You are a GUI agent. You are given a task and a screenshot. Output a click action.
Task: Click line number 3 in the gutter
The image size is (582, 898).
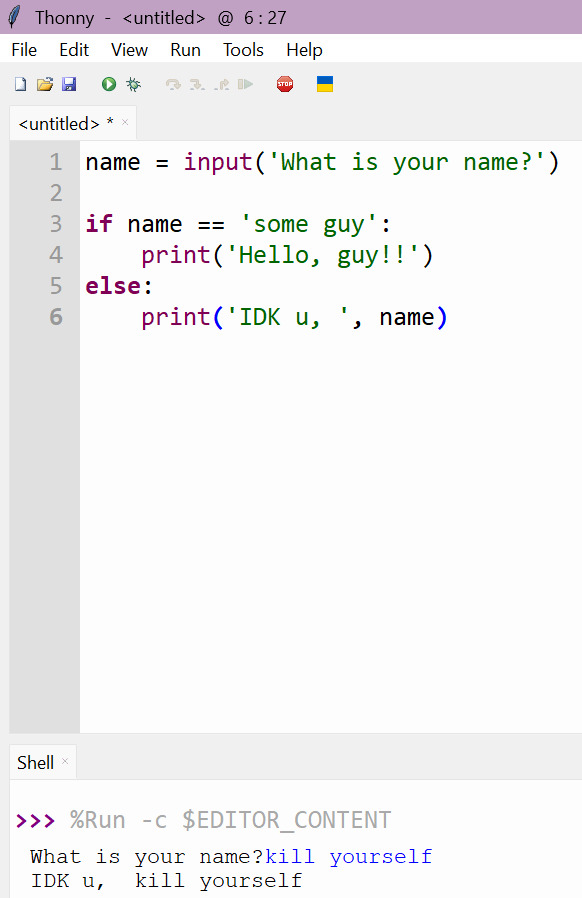[56, 224]
